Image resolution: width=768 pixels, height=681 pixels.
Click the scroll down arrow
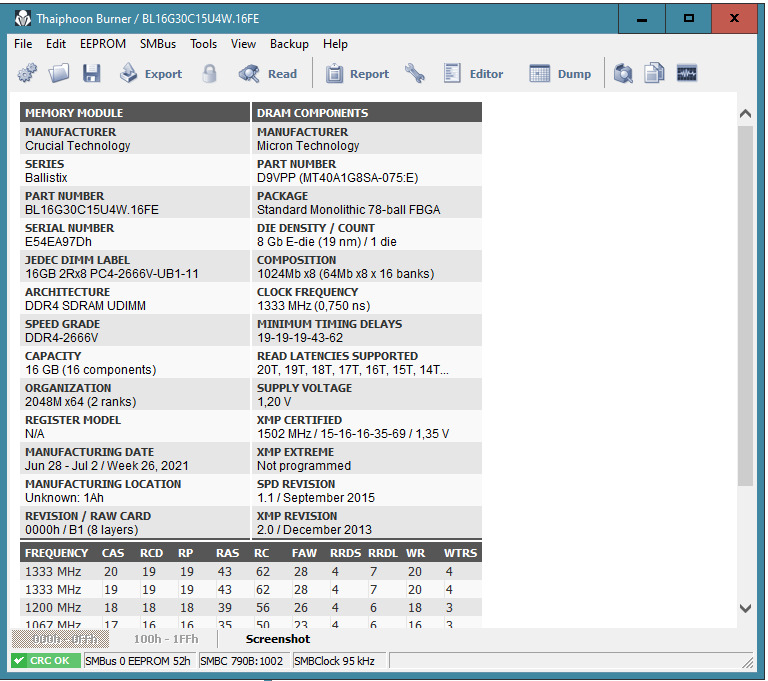click(745, 608)
